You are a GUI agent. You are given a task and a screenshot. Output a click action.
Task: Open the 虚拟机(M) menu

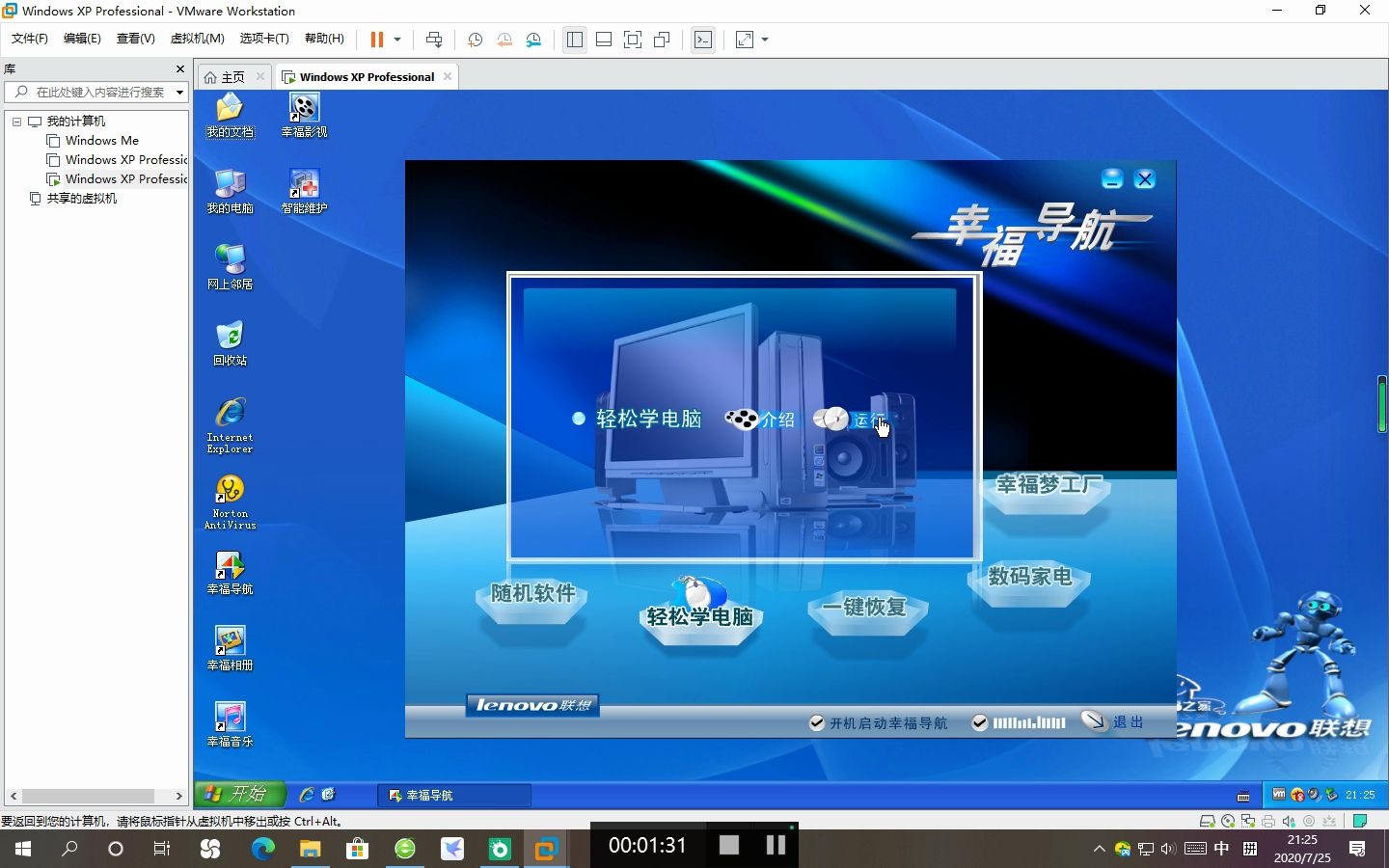198,39
